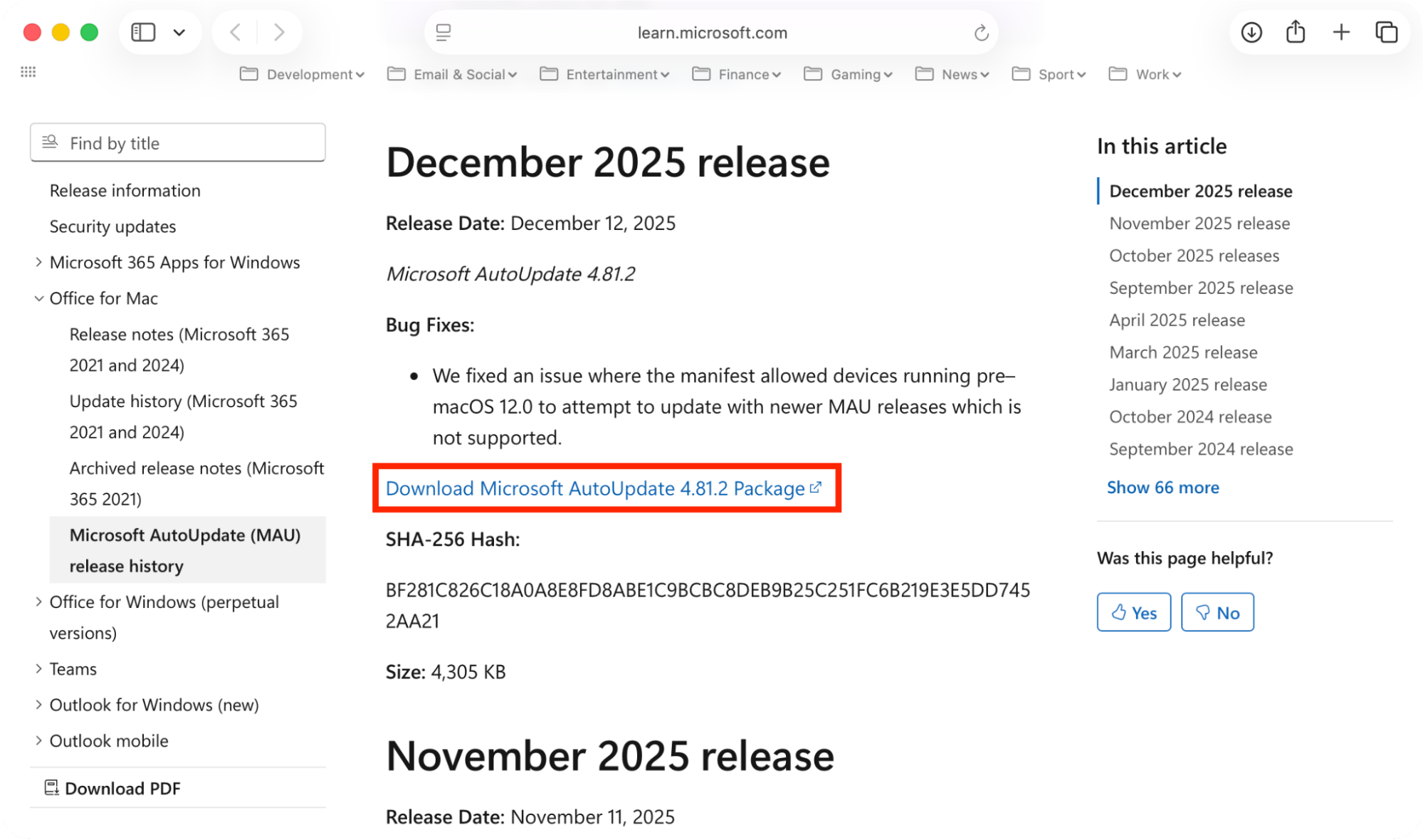This screenshot has width=1423, height=840.
Task: Click the Find by title search field
Action: 177,142
